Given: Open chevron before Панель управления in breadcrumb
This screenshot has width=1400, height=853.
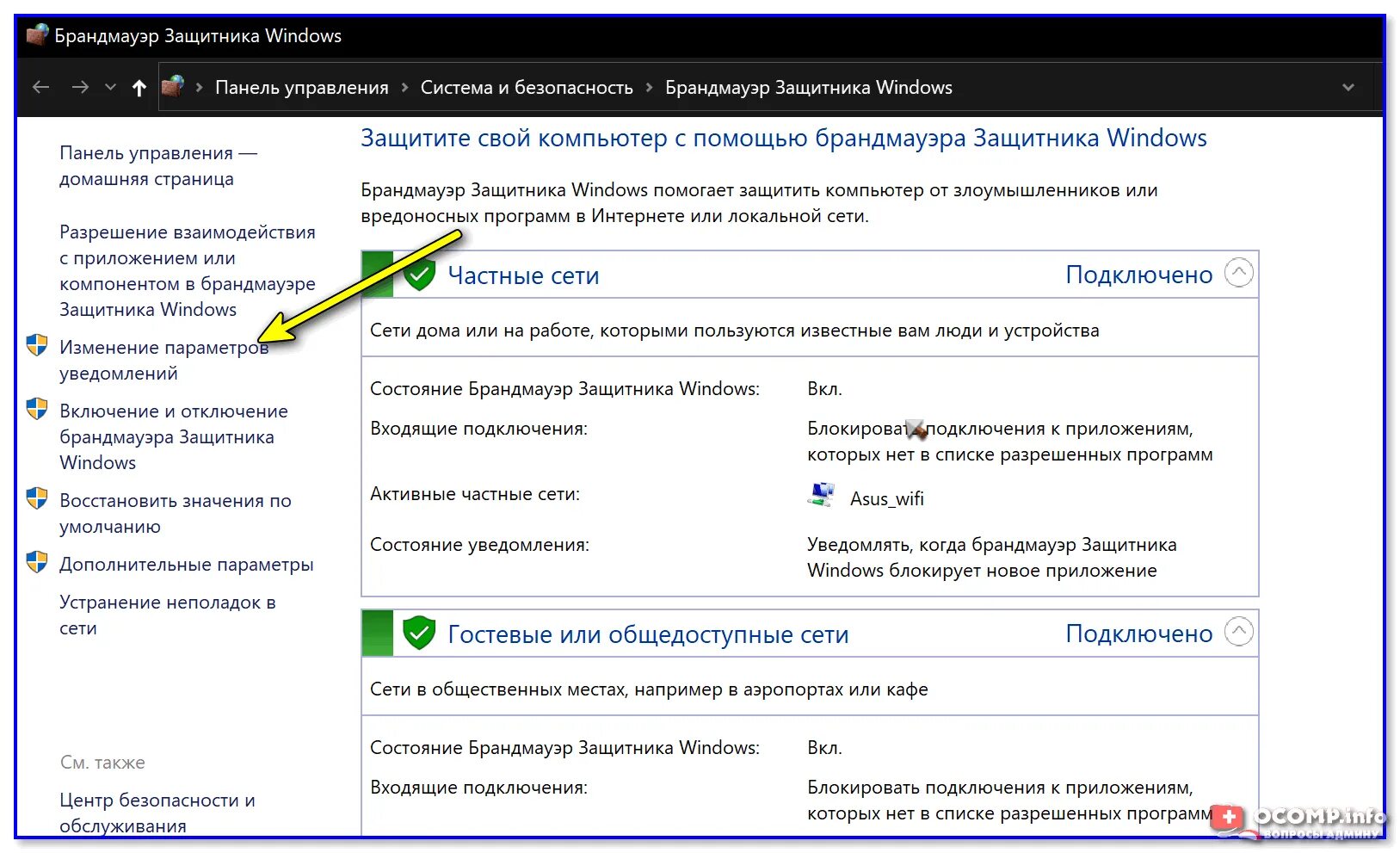Looking at the screenshot, I should tap(200, 87).
